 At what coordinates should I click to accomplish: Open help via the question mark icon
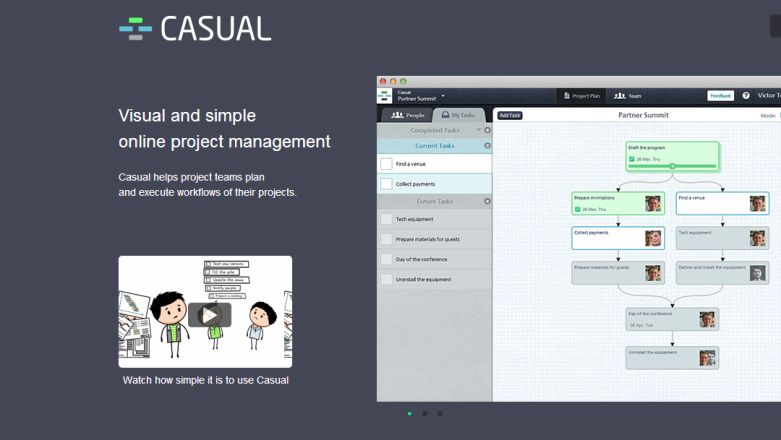point(746,96)
